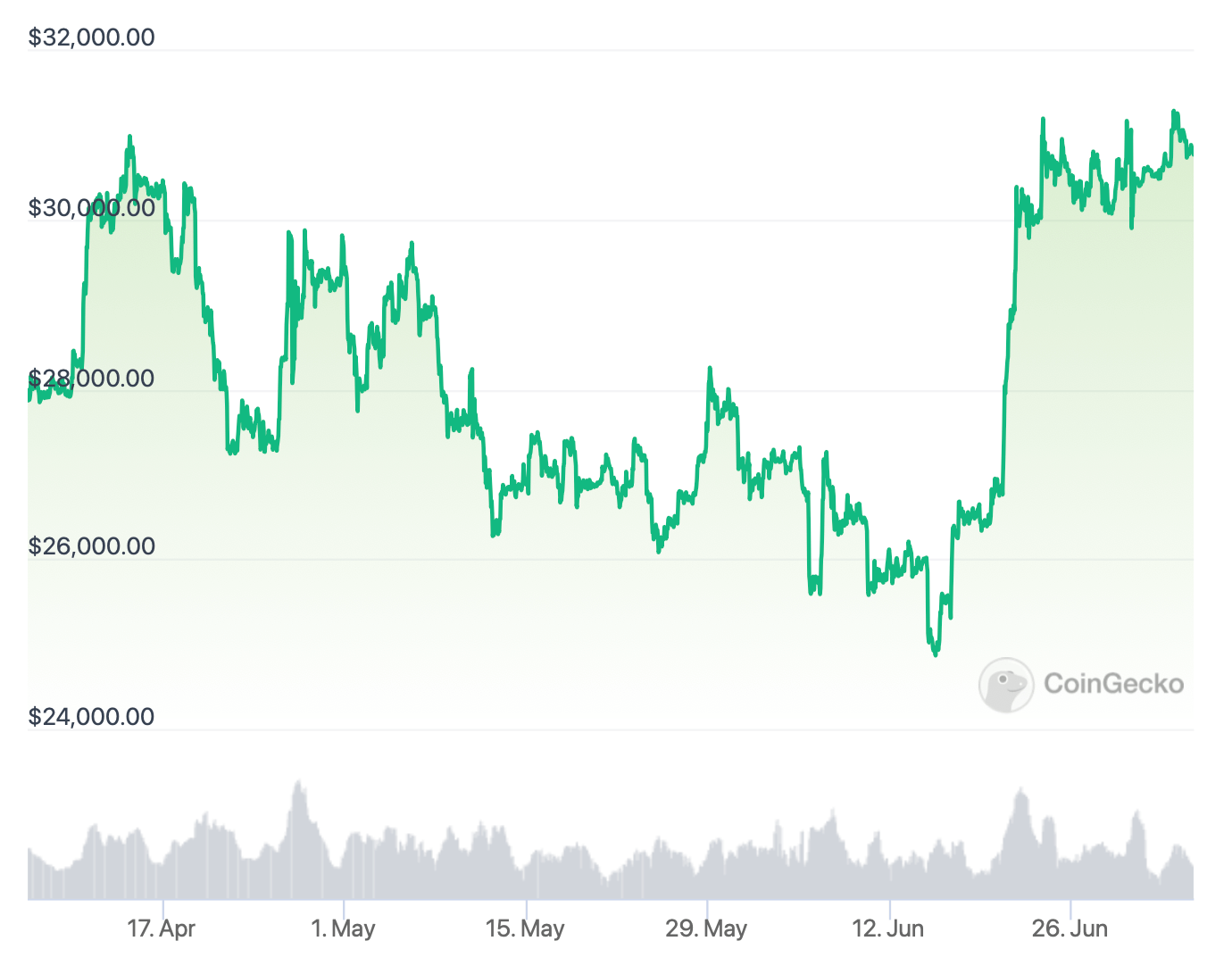Click the price peak before 17. Apr
The image size is (1232, 966).
pyautogui.click(x=129, y=138)
